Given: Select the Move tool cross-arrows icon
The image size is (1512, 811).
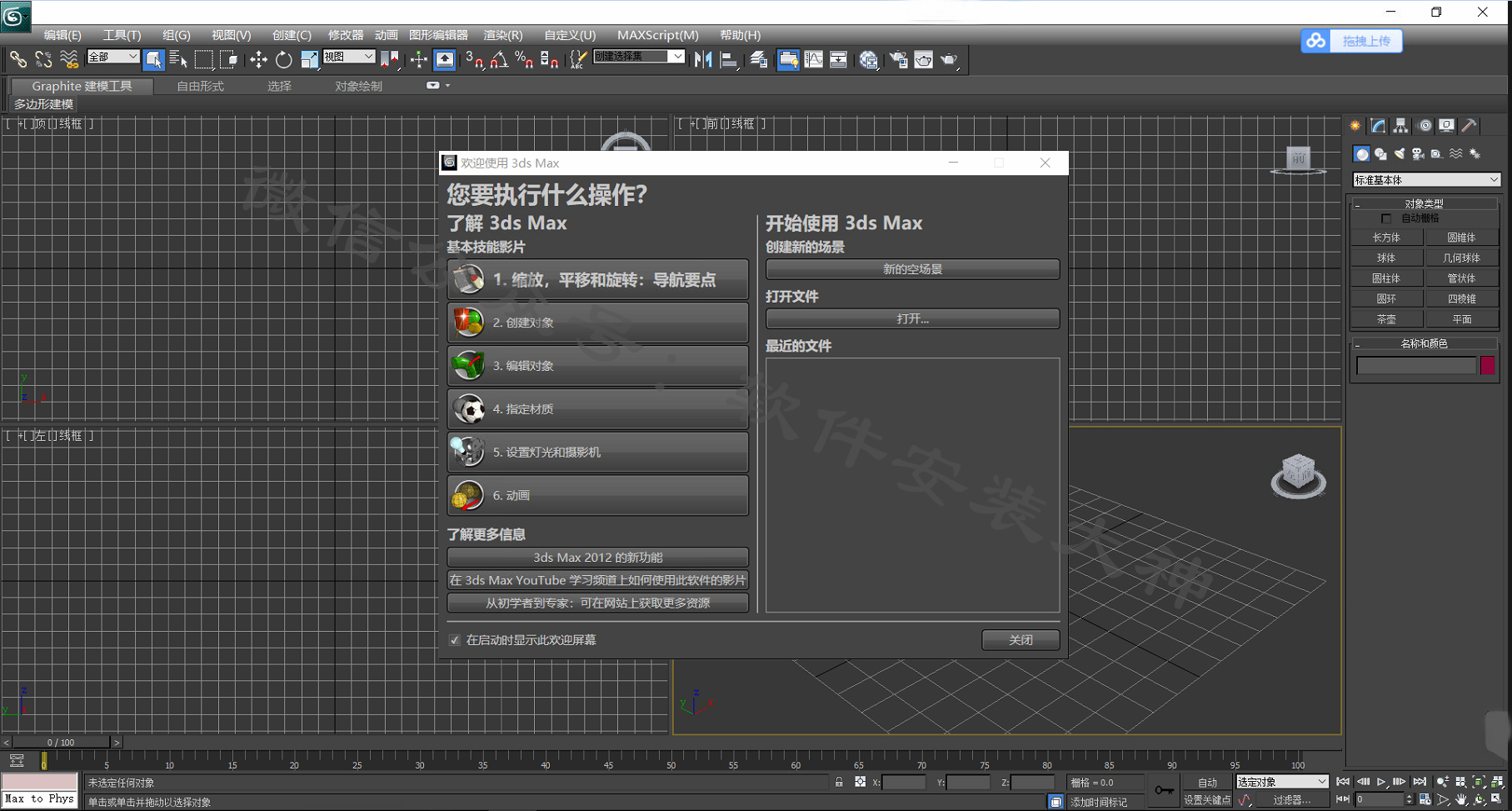Looking at the screenshot, I should 258,59.
